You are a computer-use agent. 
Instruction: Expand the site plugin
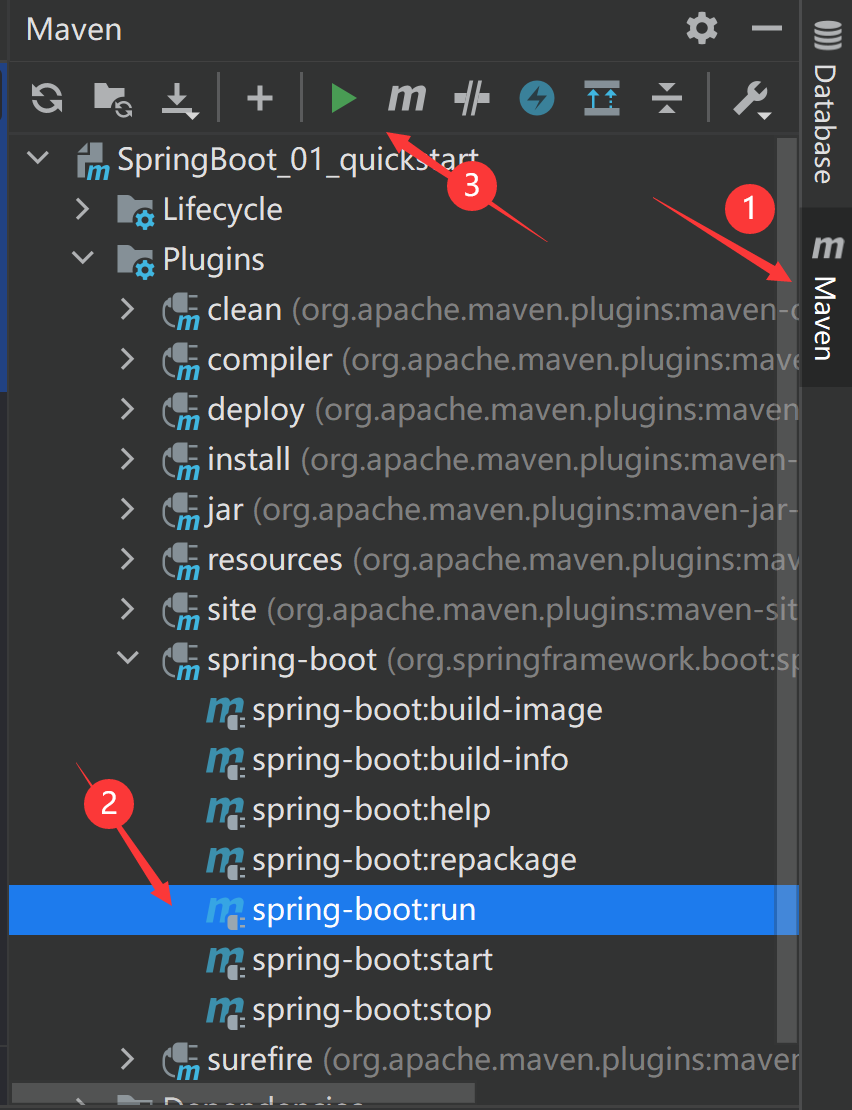(x=127, y=610)
